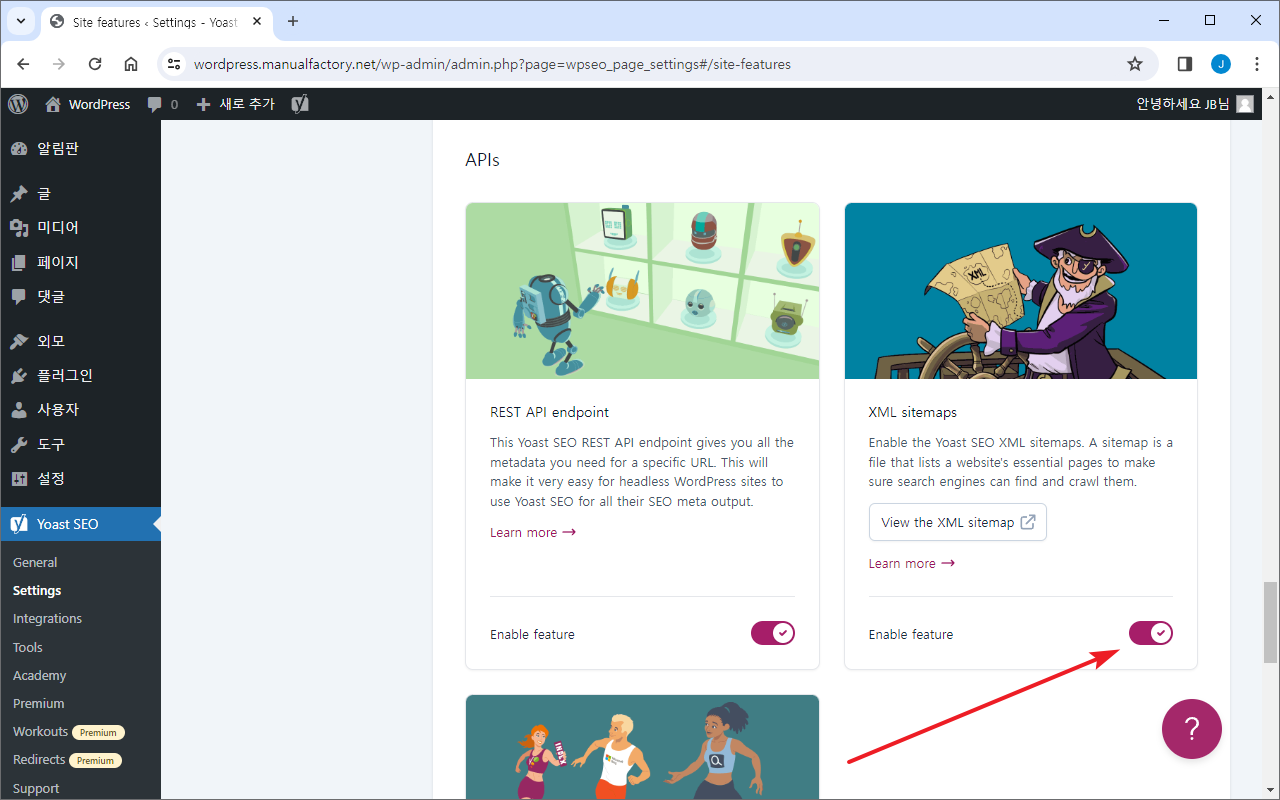Click the XML sitemaps title

tap(913, 412)
